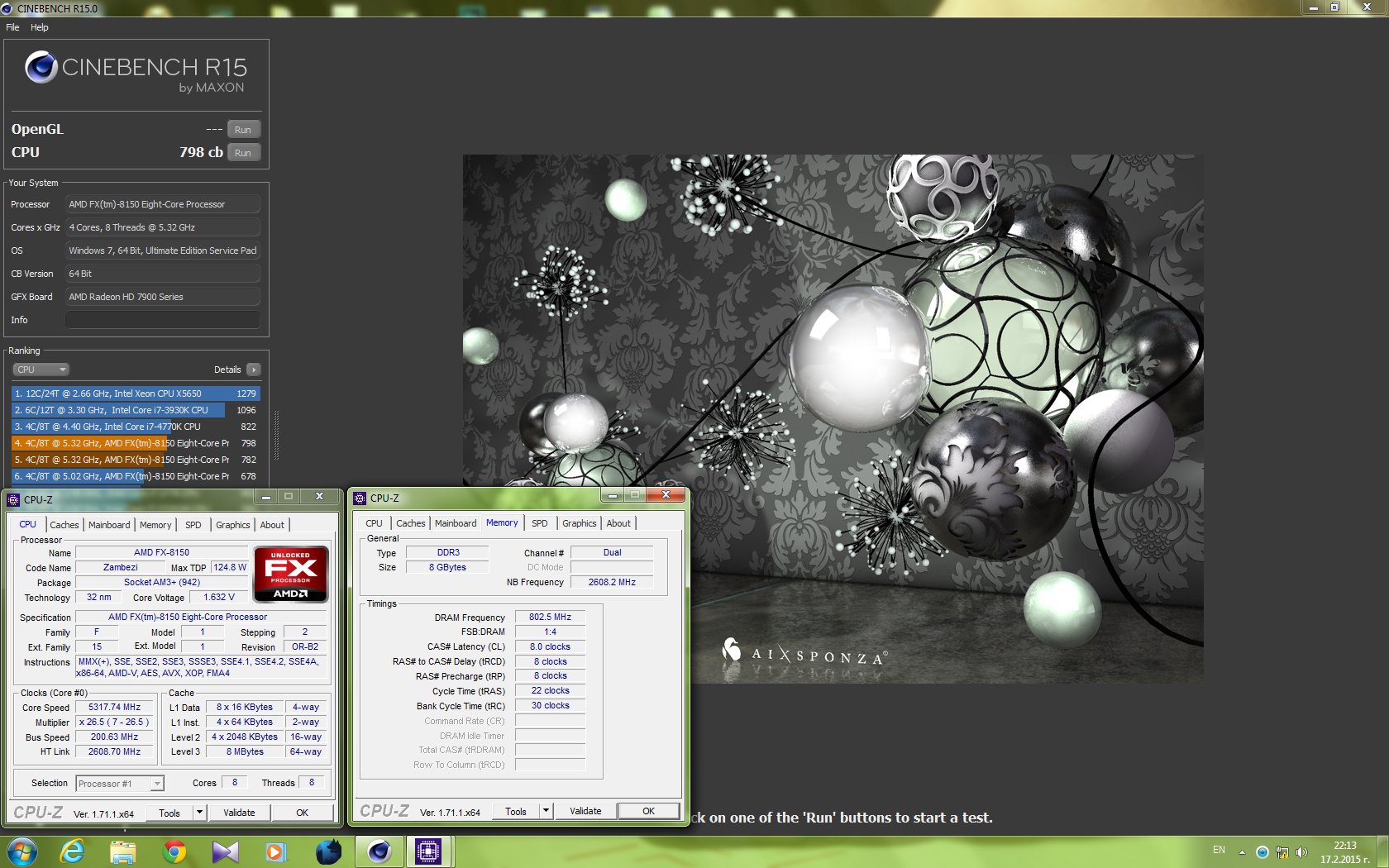Switch to CPU-Z taskbar button
This screenshot has height=868, width=1389.
(428, 851)
